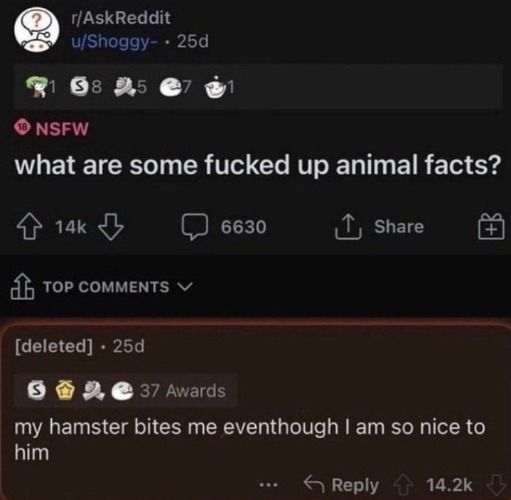The image size is (511, 500).
Task: Tap the Share upload icon
Action: pos(348,227)
